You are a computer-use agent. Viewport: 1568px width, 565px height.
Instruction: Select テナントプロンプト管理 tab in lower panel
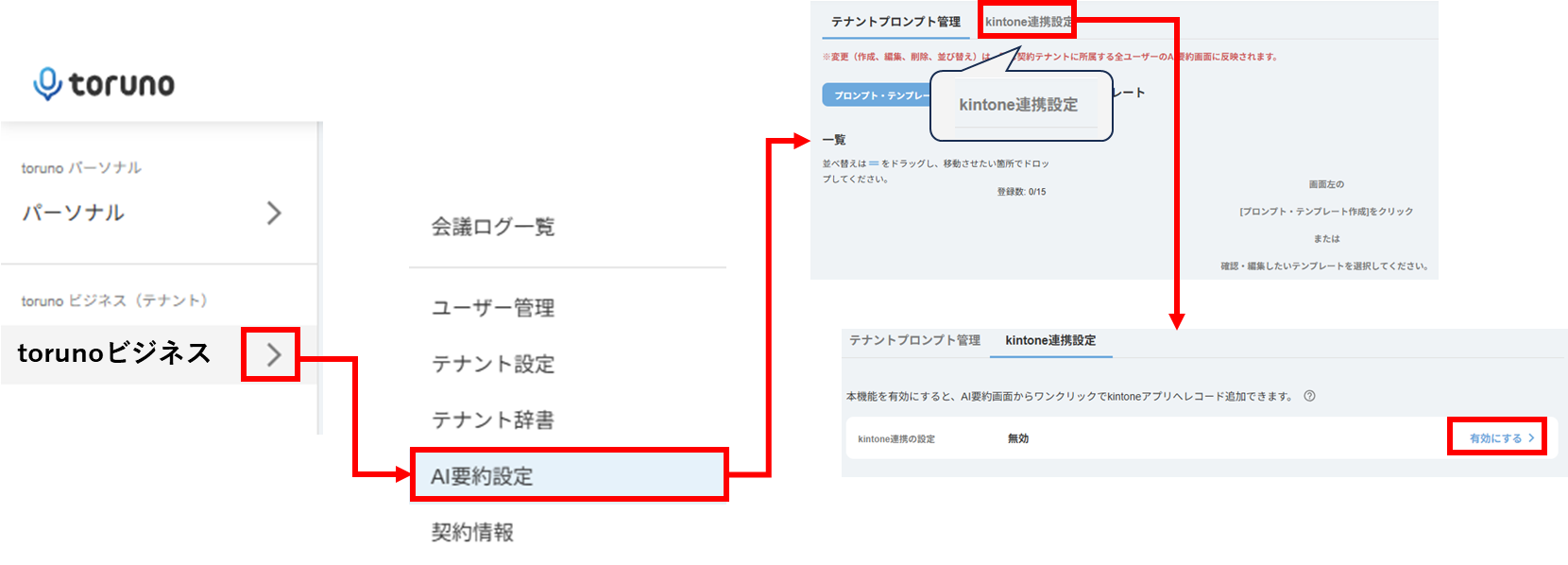tap(914, 340)
